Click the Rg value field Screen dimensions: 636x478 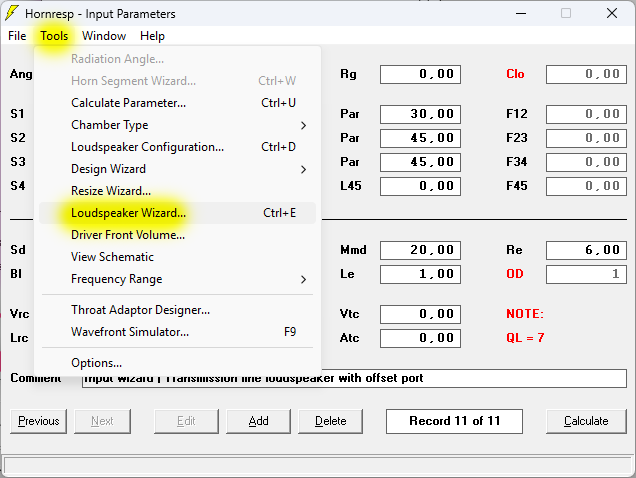click(420, 74)
